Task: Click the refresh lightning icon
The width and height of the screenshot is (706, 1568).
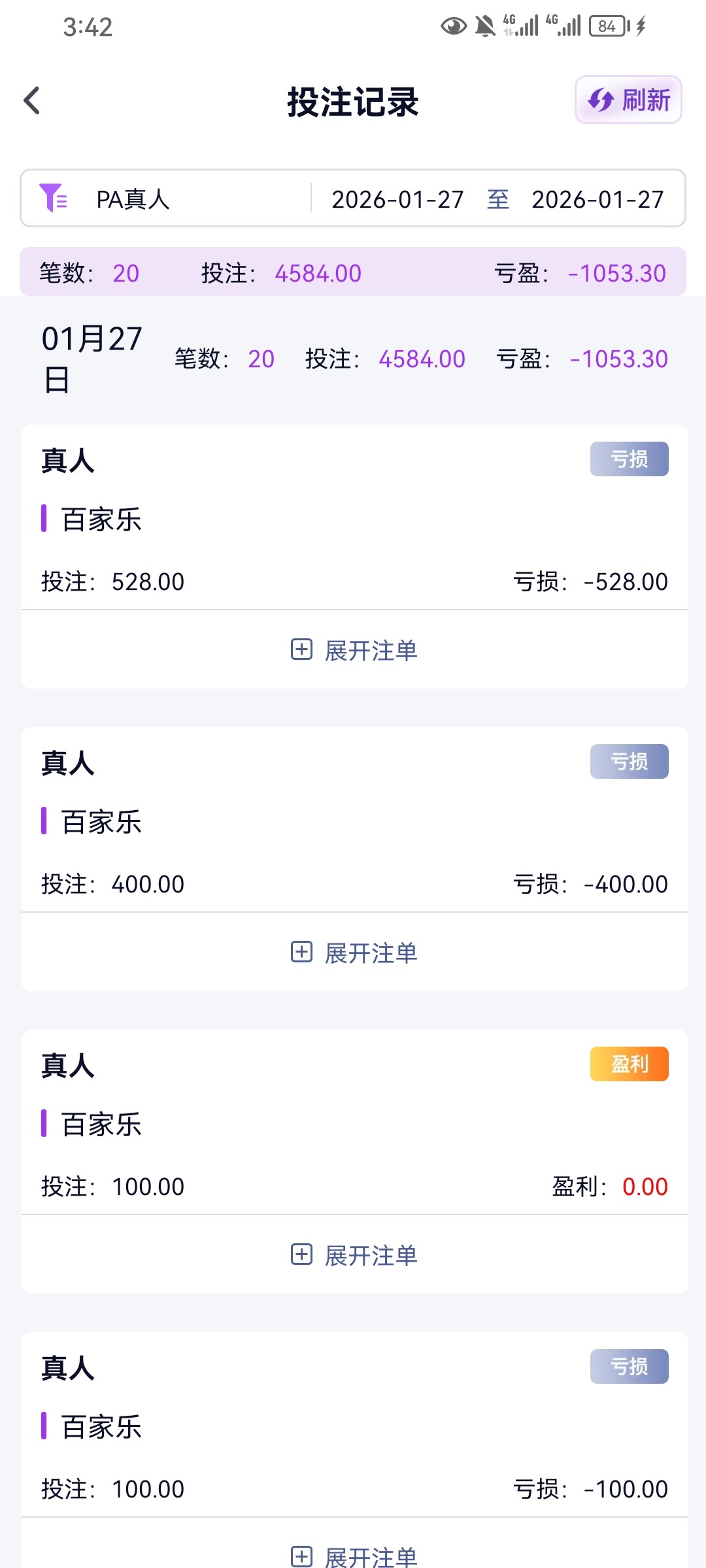Action: (x=600, y=101)
